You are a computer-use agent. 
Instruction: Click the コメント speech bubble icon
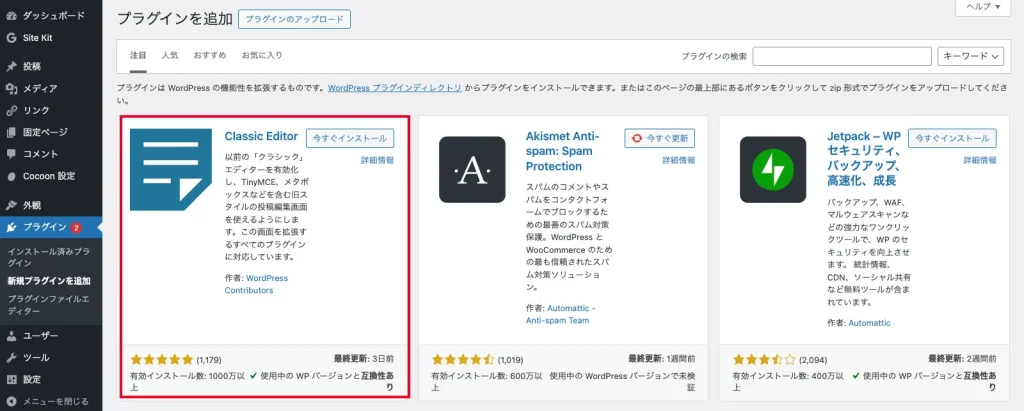pyautogui.click(x=10, y=154)
